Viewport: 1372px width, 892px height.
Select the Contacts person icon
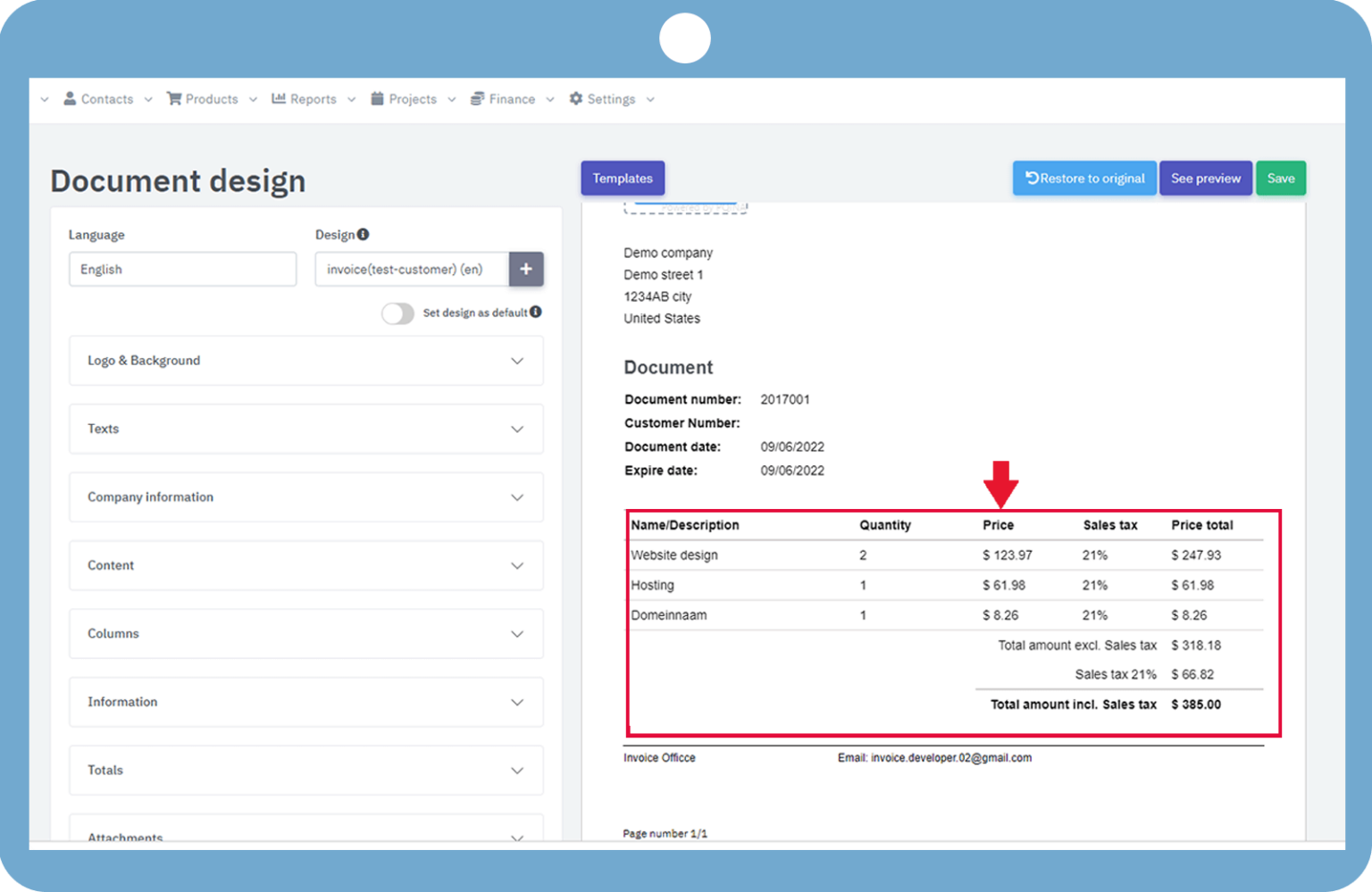(x=70, y=98)
